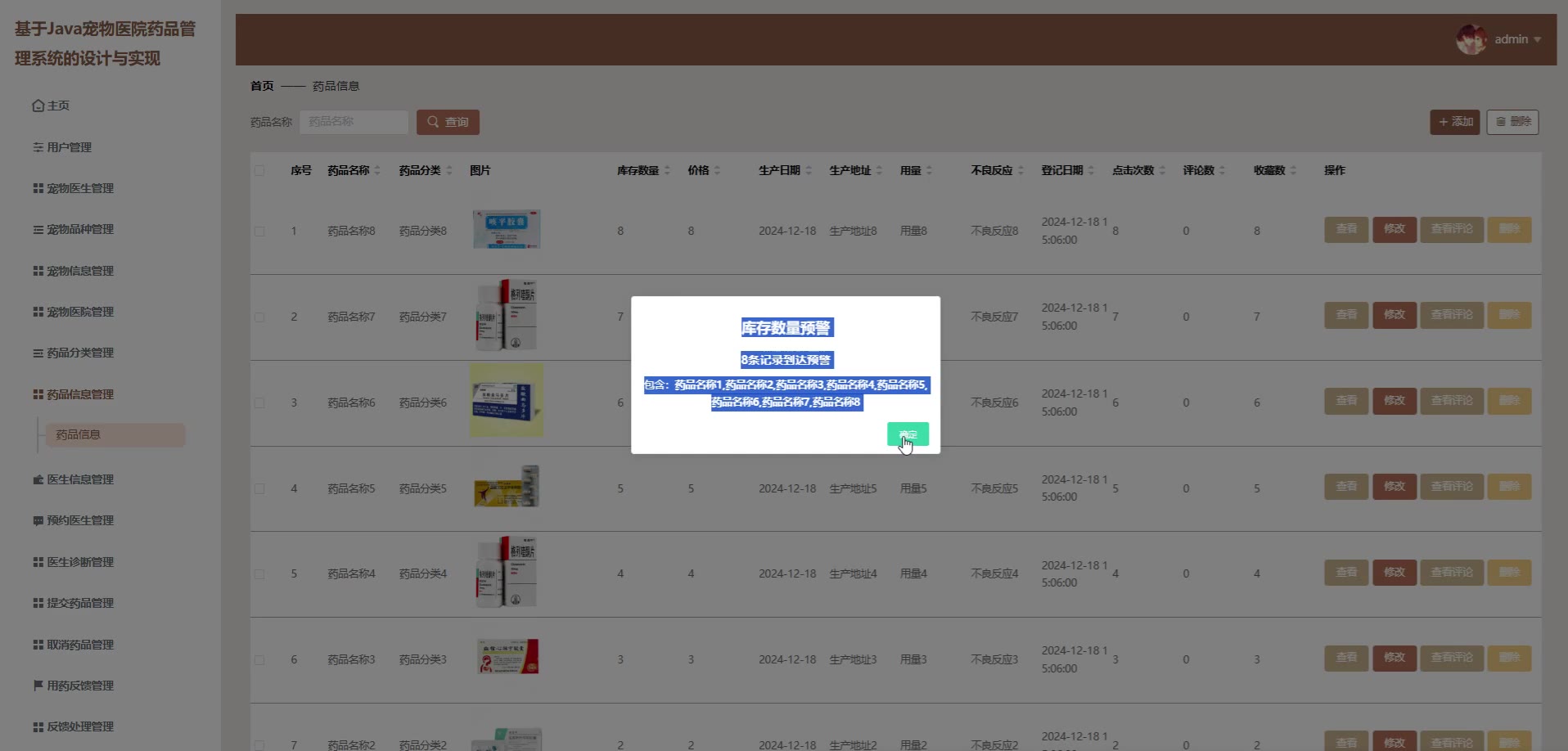Viewport: 1568px width, 751px height.
Task: Sort table by 生产日期 column arrows
Action: point(809,170)
